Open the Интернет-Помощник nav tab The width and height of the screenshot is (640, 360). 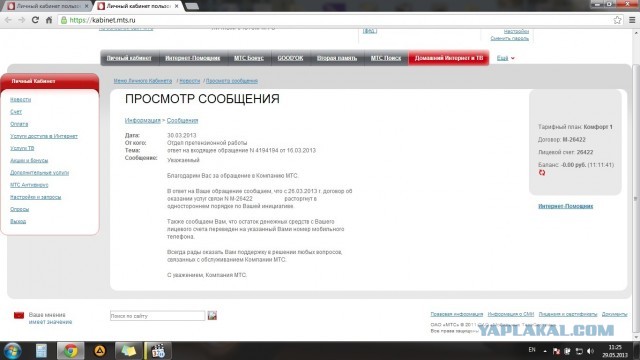pyautogui.click(x=193, y=58)
